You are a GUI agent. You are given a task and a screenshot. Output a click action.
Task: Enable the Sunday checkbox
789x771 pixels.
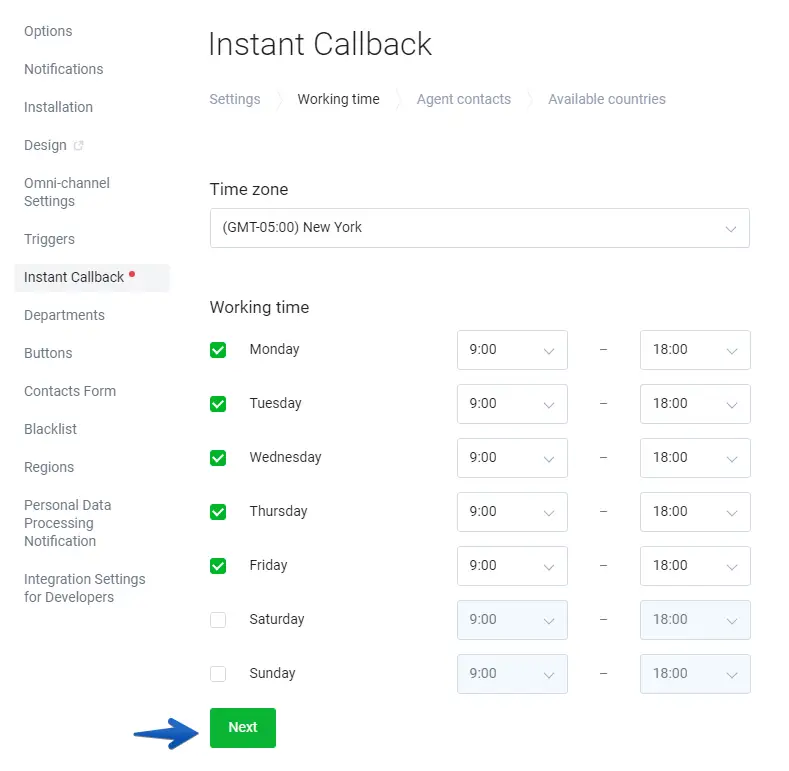coord(218,674)
